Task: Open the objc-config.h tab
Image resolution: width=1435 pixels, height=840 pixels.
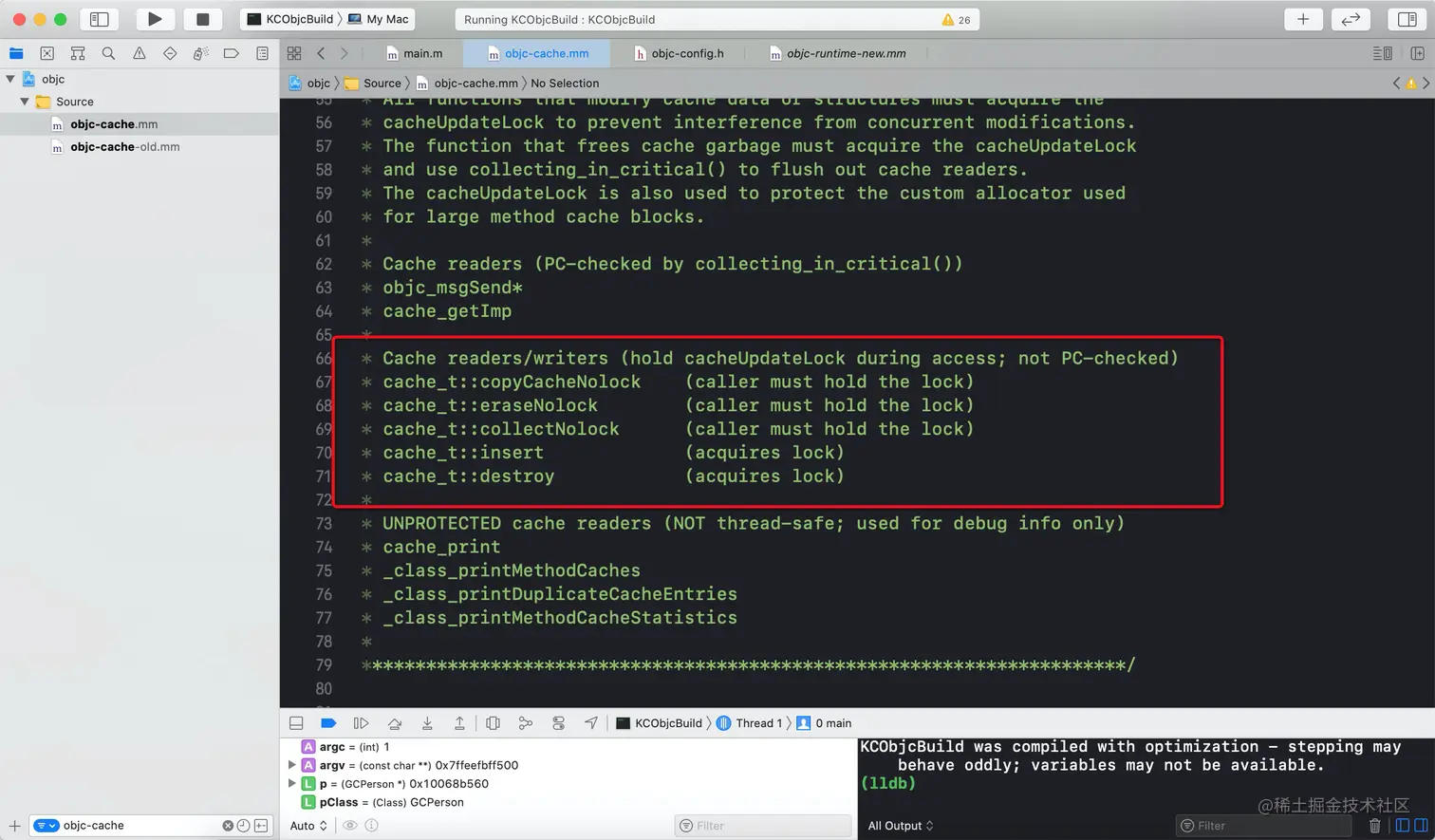Action: pos(679,53)
